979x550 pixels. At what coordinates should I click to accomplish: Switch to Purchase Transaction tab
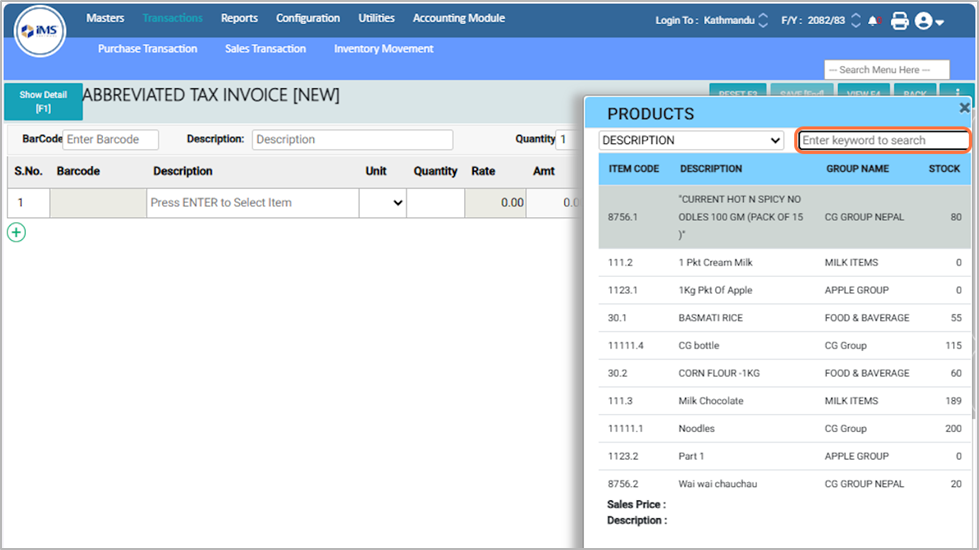pyautogui.click(x=147, y=48)
